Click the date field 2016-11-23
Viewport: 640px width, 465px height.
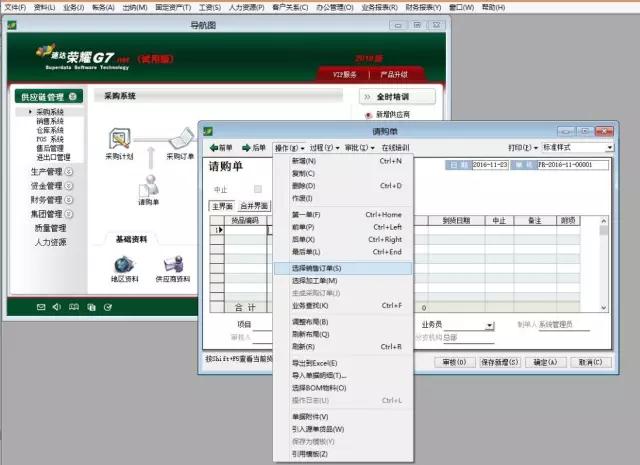pyautogui.click(x=490, y=165)
